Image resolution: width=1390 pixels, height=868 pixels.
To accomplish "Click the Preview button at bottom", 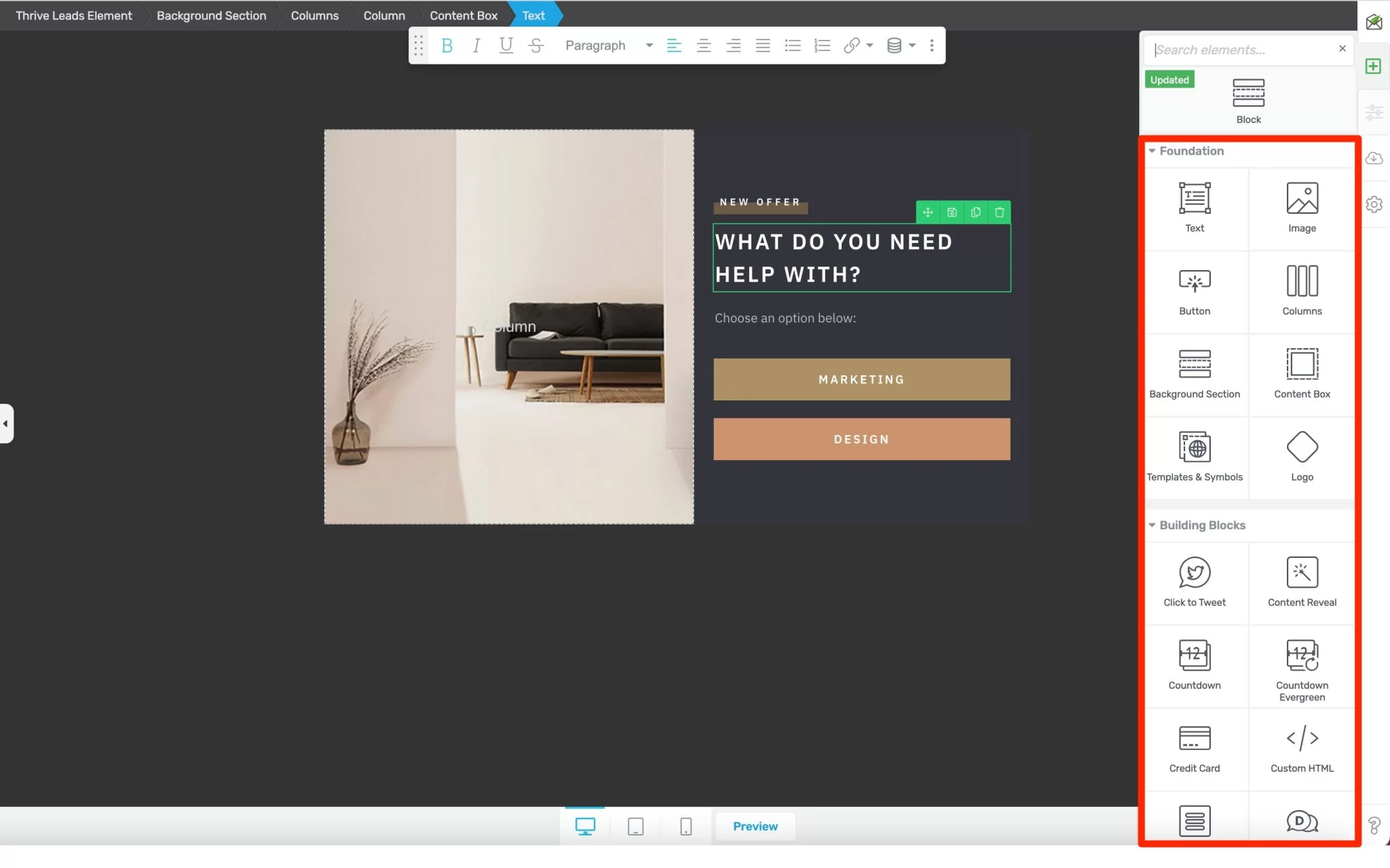I will coord(755,826).
